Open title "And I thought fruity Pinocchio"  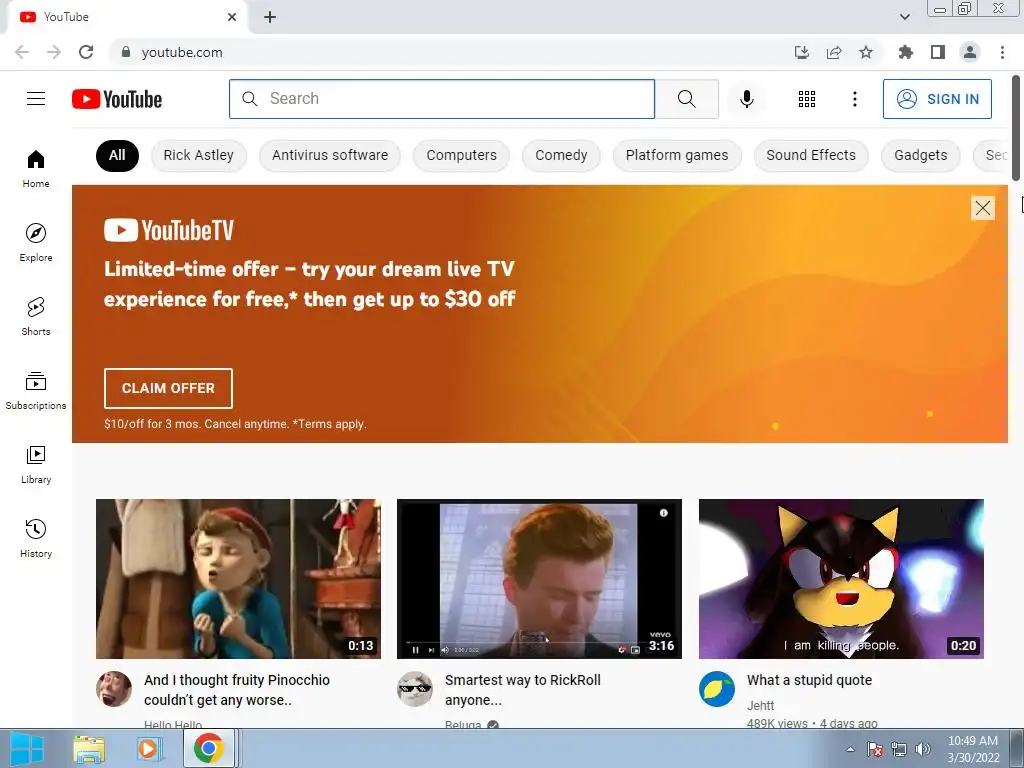[236, 690]
